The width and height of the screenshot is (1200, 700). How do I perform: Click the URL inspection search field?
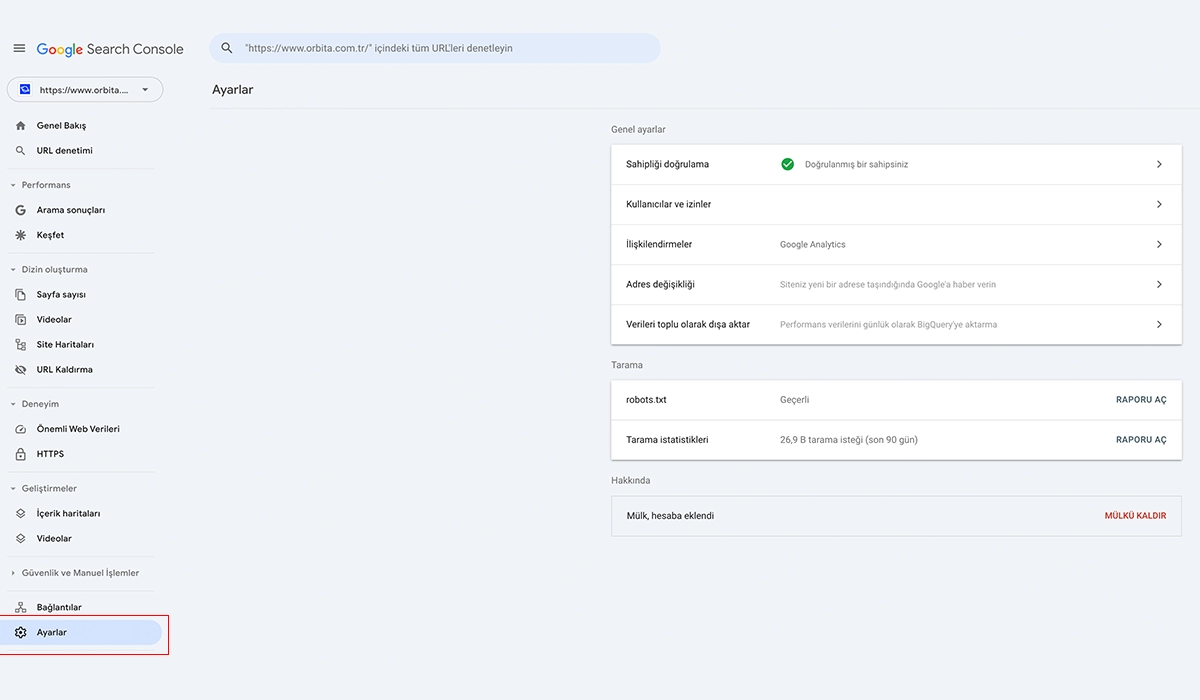[435, 48]
